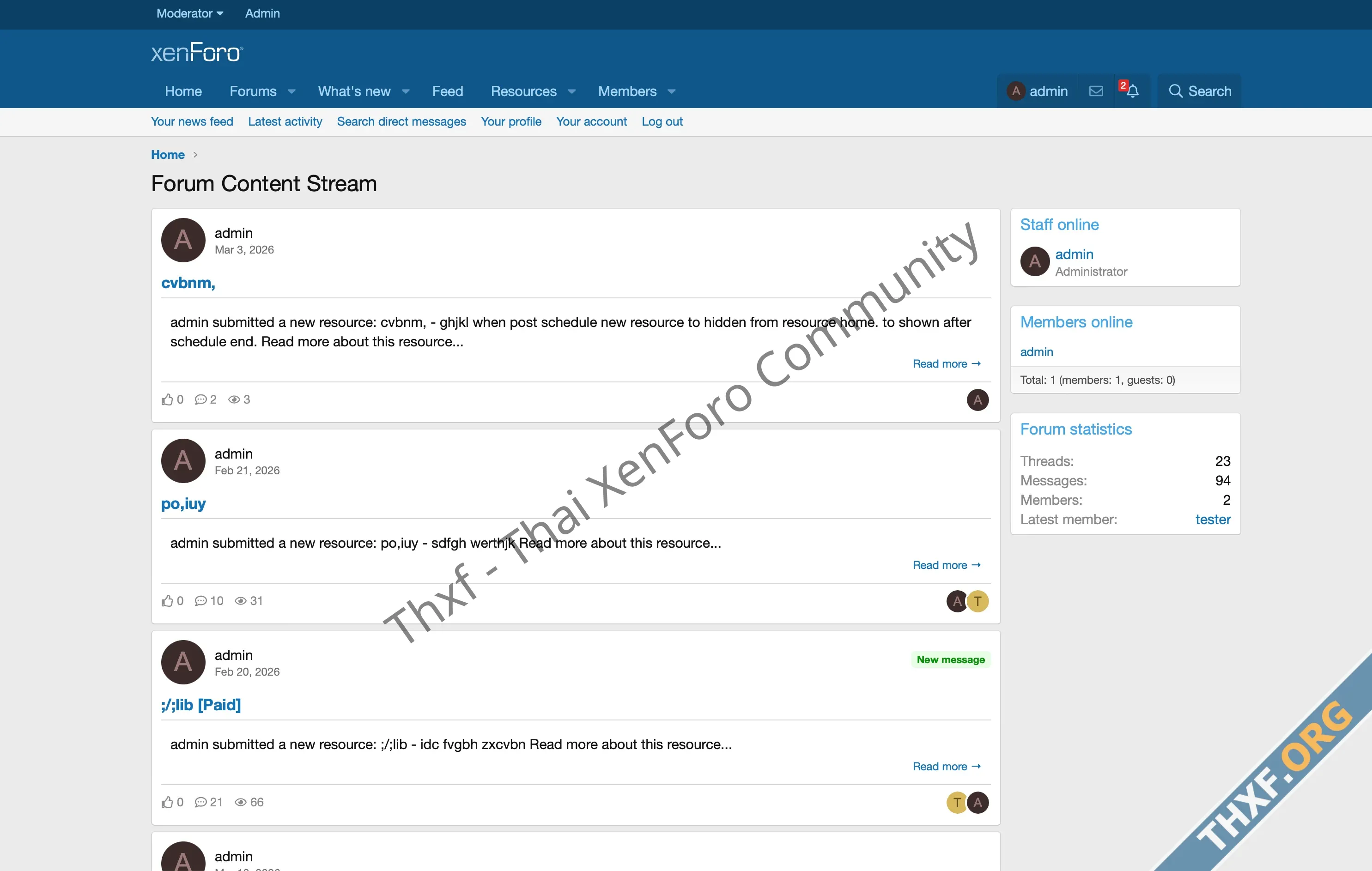Open direct messages envelope icon
The image size is (1372, 871).
click(x=1096, y=91)
